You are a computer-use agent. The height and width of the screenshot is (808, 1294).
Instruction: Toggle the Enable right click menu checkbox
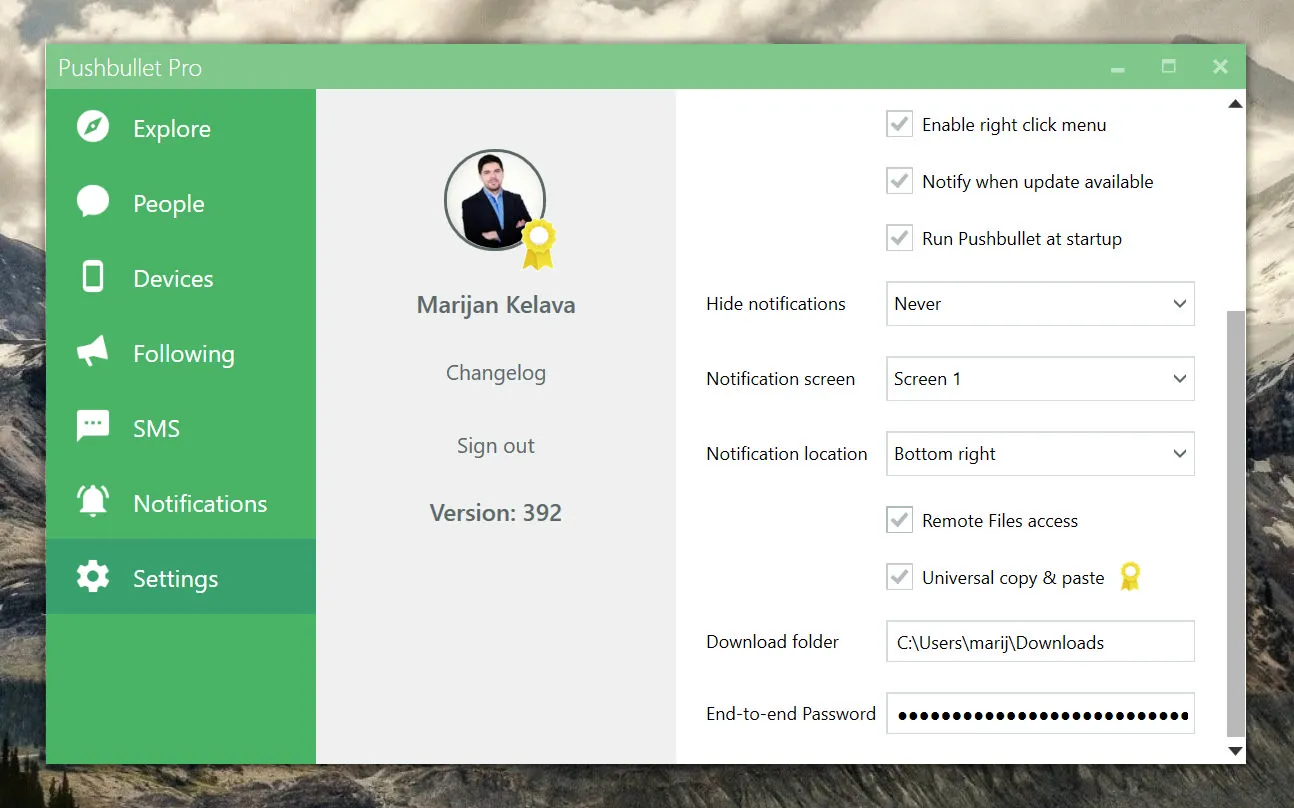899,124
